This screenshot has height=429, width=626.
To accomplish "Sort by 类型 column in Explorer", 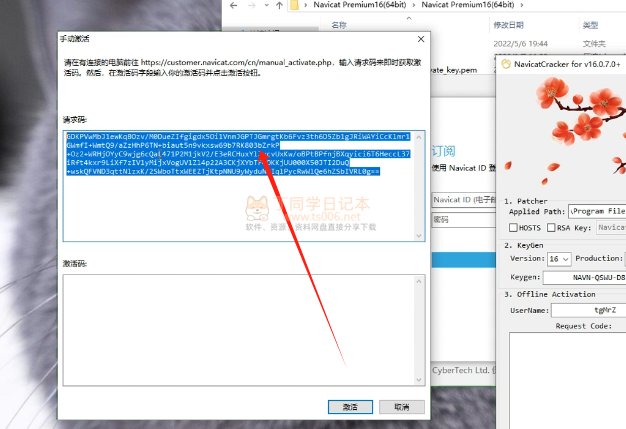I will pos(590,25).
